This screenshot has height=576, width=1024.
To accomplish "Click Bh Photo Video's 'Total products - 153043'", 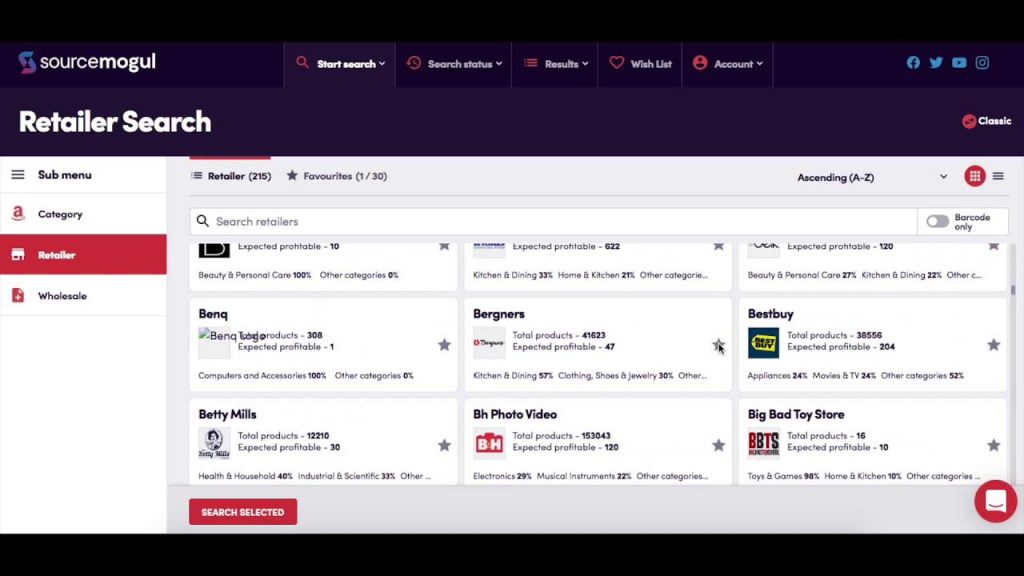I will click(562, 436).
